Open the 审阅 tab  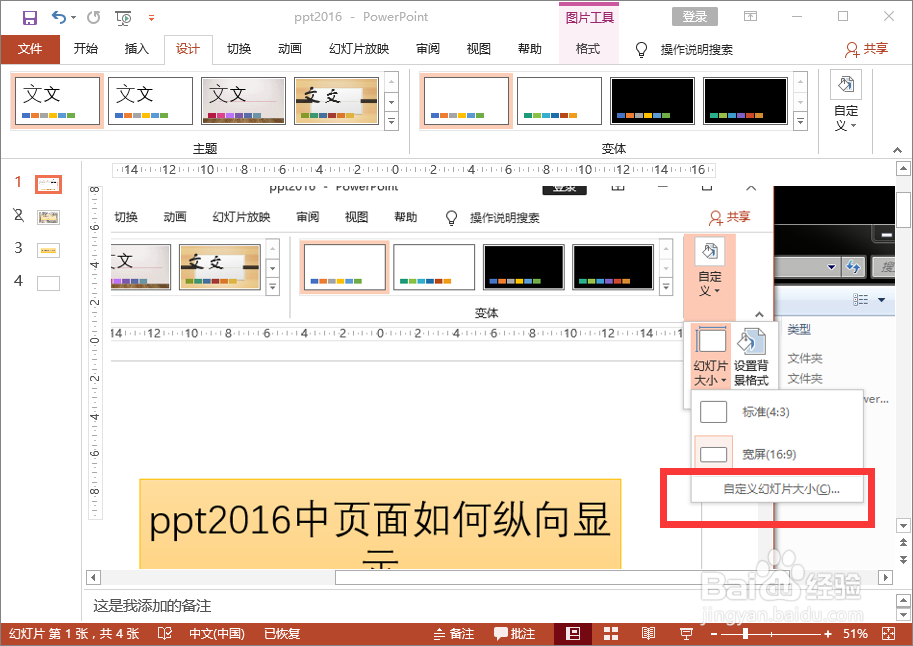(x=428, y=49)
